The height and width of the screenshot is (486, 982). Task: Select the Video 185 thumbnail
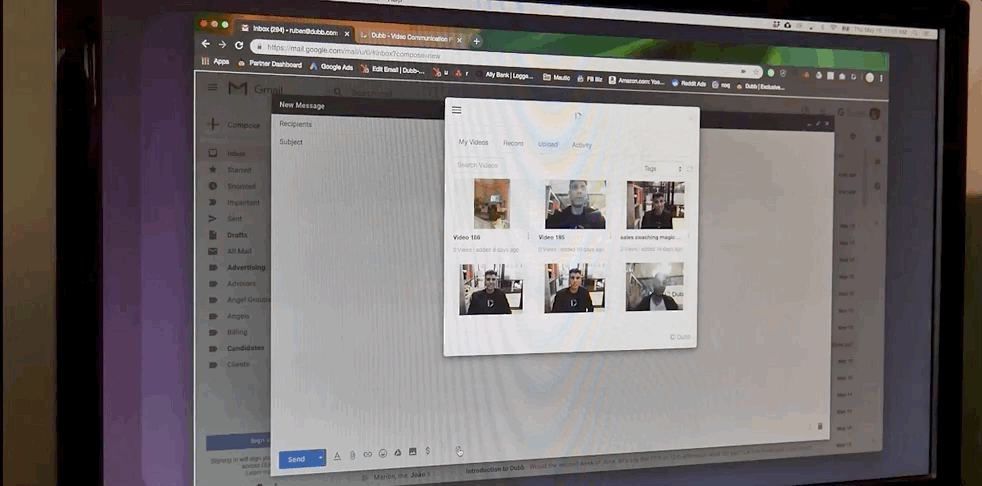576,205
